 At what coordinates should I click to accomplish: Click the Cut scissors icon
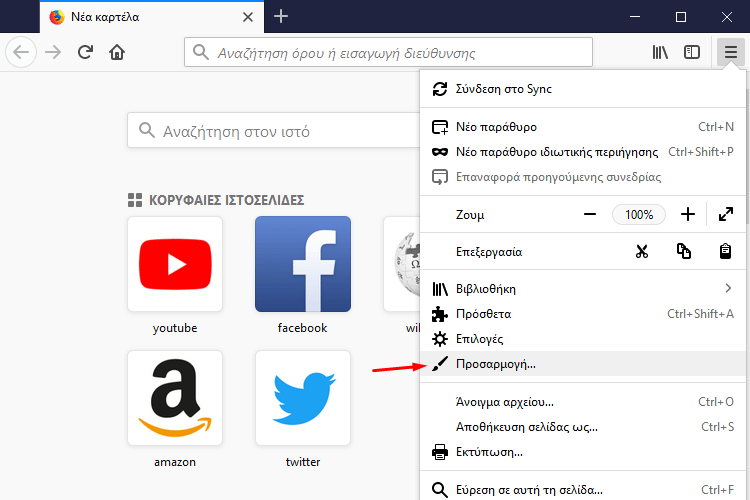click(642, 252)
